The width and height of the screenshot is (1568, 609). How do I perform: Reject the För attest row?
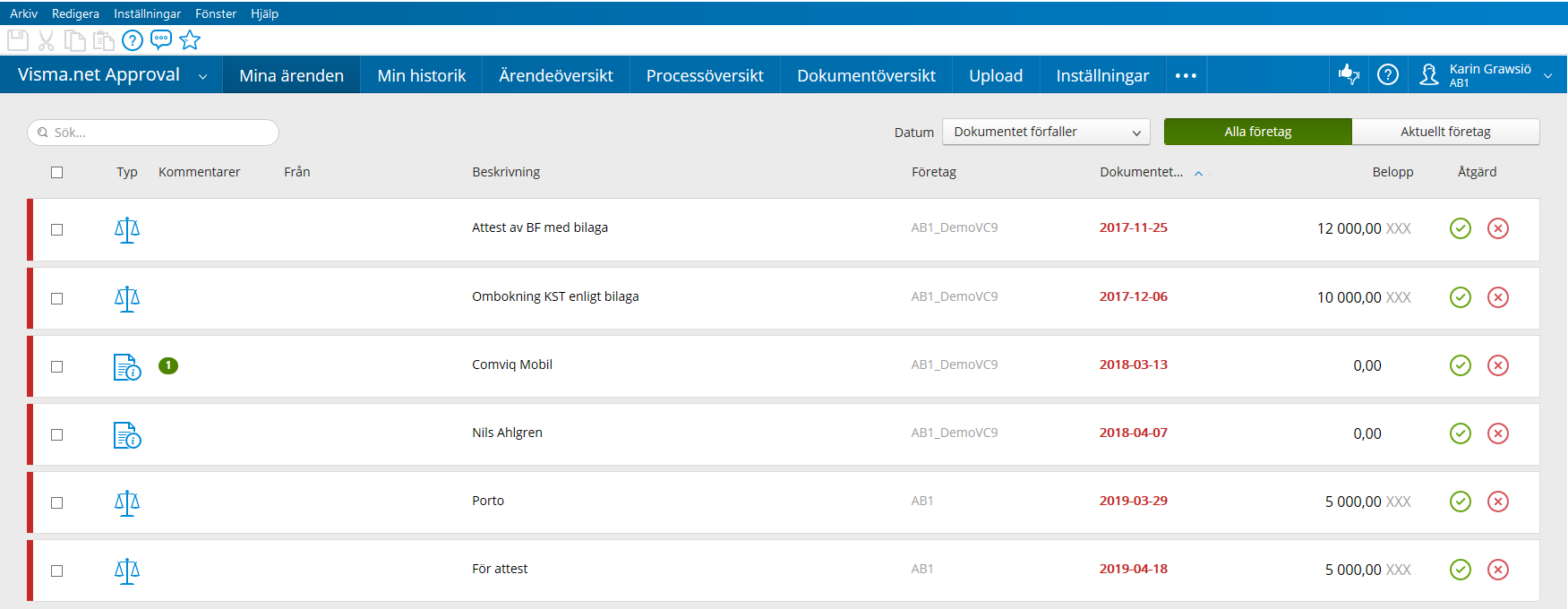[1498, 570]
